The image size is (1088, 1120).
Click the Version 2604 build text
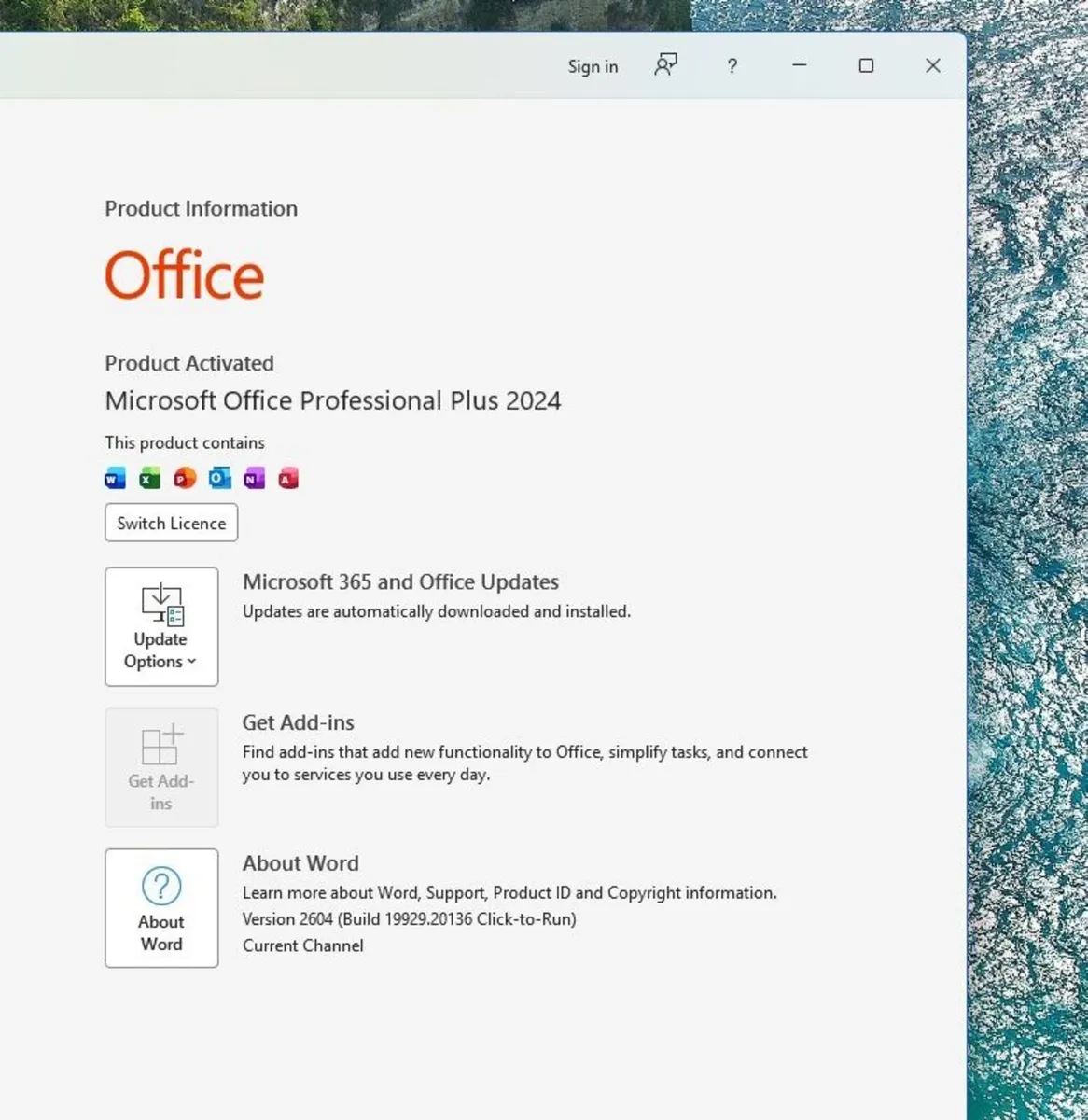[x=410, y=919]
